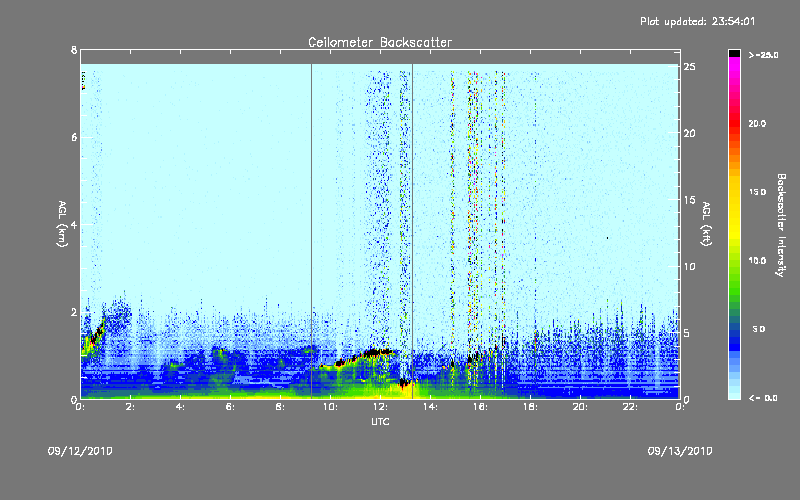Click the dark blue band near 5.0 on colorbar

(734, 332)
